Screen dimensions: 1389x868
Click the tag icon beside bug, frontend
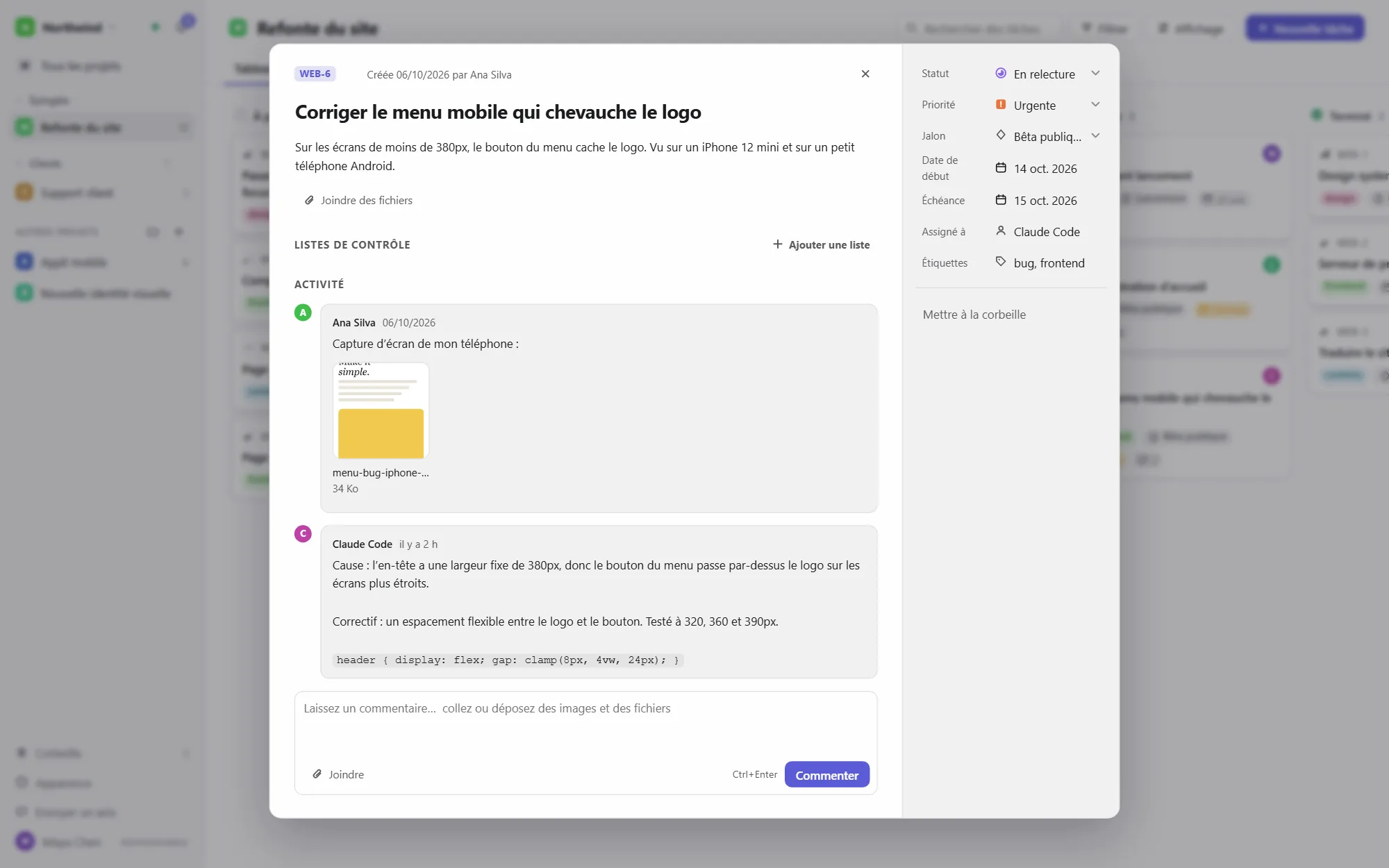point(1001,262)
